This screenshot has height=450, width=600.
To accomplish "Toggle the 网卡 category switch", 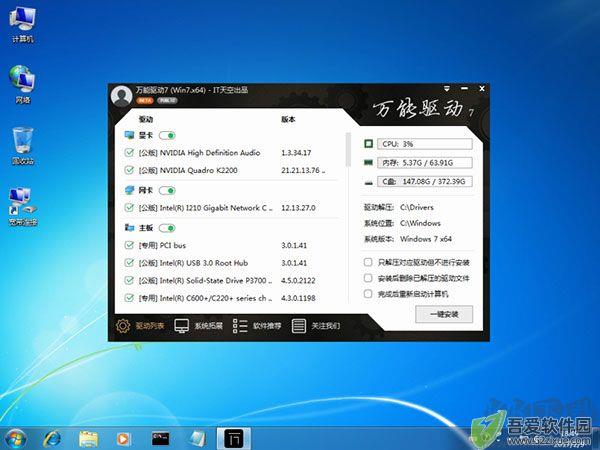I will point(167,191).
